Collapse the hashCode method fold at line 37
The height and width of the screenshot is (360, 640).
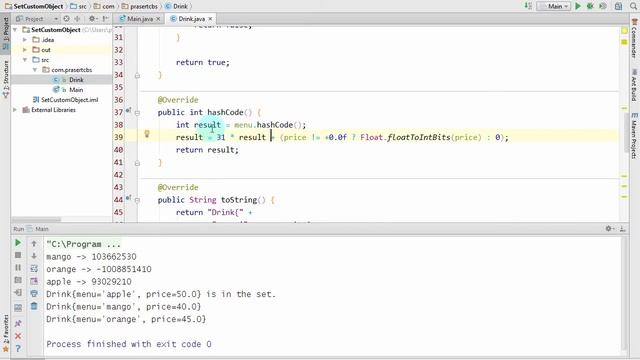[x=137, y=113]
